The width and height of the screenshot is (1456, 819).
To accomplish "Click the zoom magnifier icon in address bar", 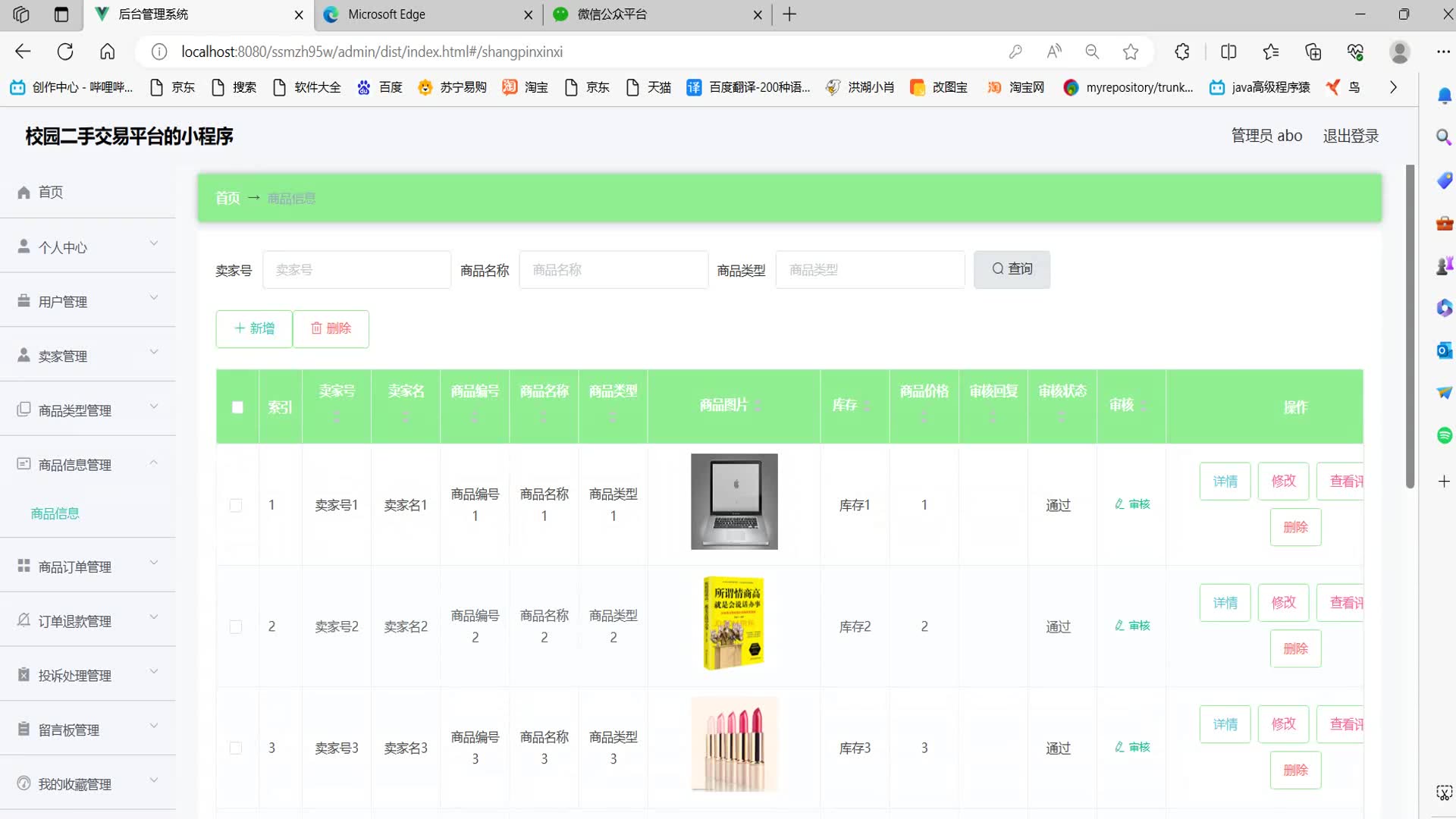I will (1092, 52).
